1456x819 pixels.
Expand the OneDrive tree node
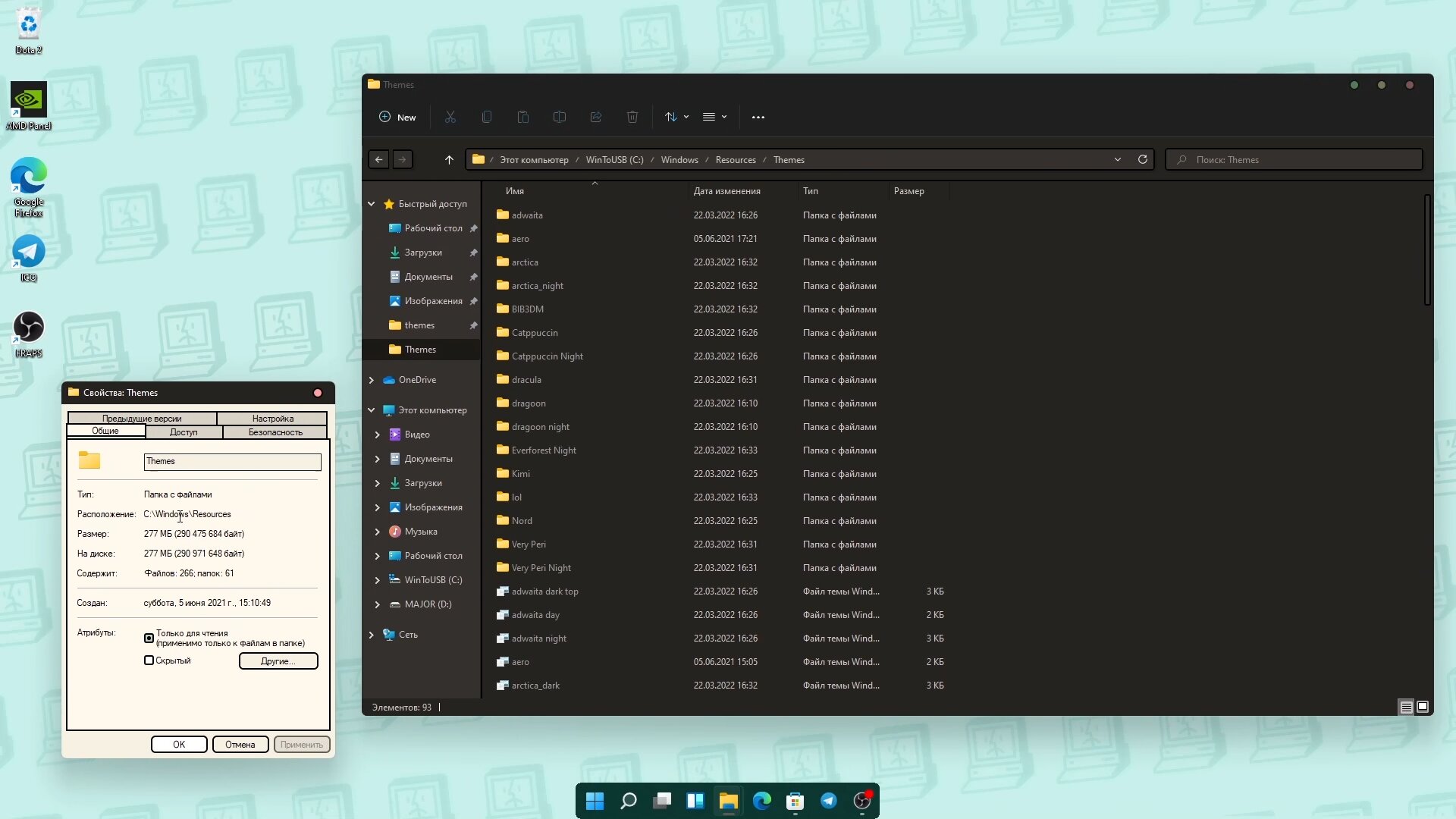pyautogui.click(x=372, y=380)
